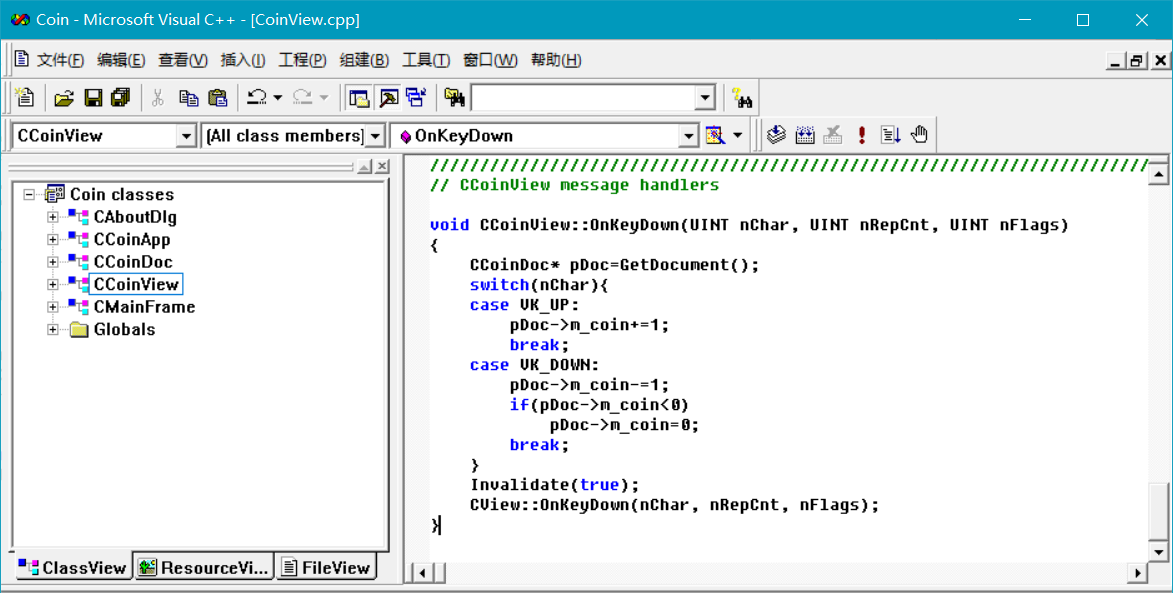
Task: Open the redo history dropdown arrow
Action: pyautogui.click(x=323, y=98)
